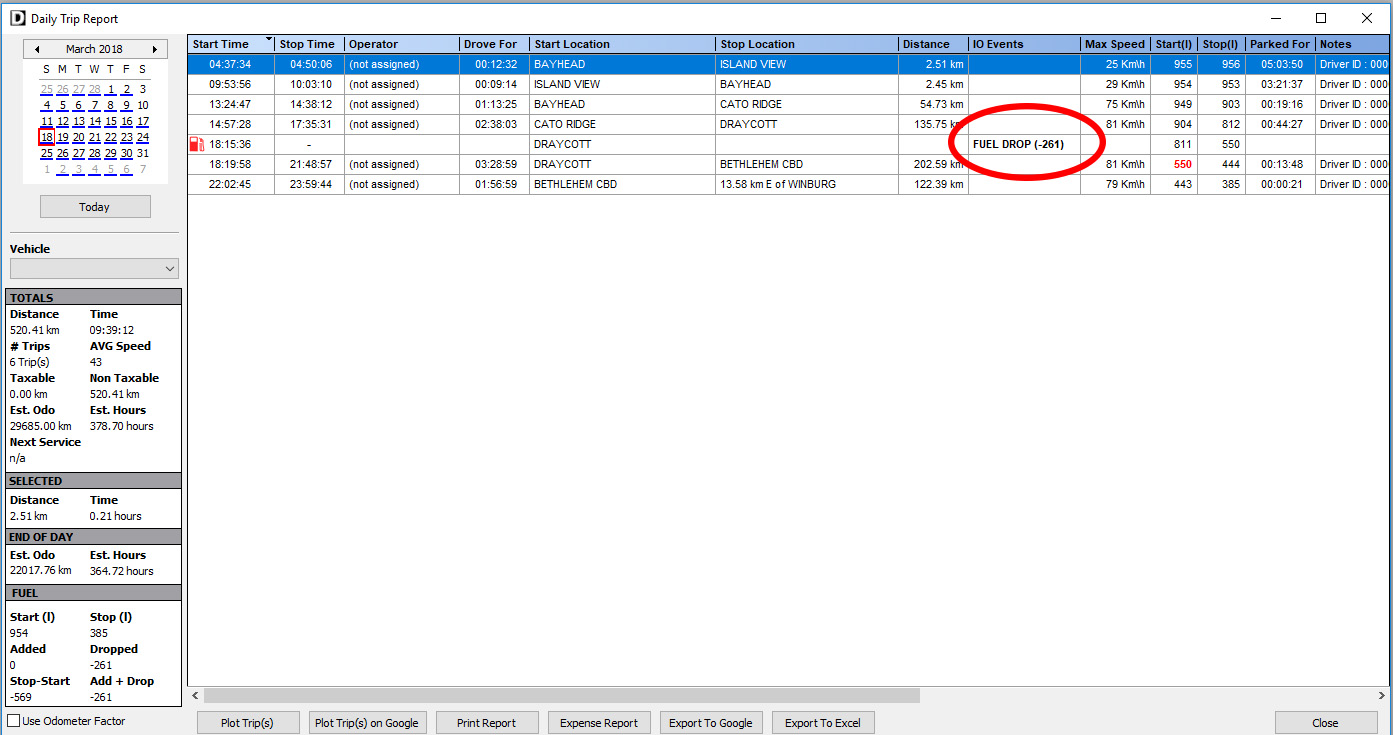The width and height of the screenshot is (1393, 735).
Task: Click the Max Speed column header
Action: tap(1114, 44)
